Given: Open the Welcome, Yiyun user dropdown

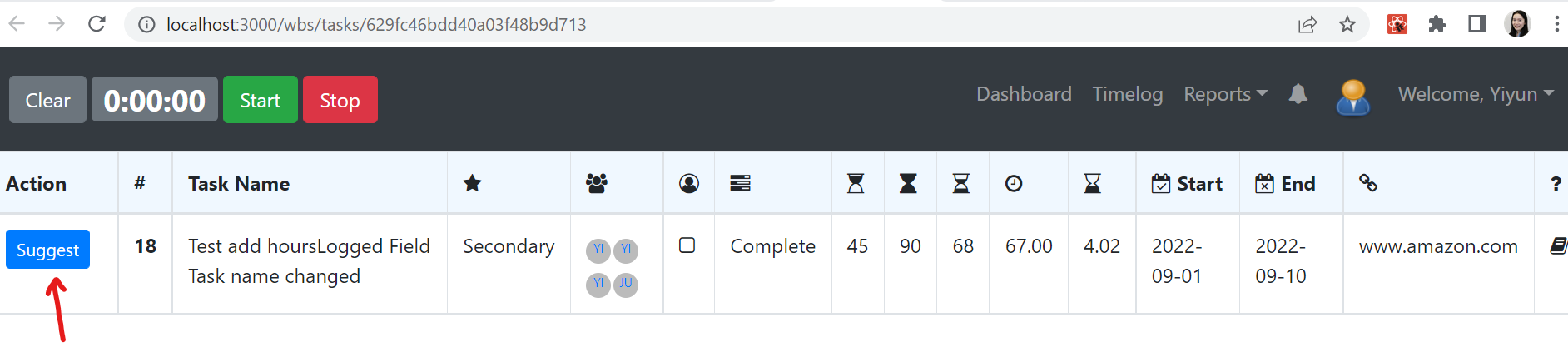Looking at the screenshot, I should (x=1476, y=94).
